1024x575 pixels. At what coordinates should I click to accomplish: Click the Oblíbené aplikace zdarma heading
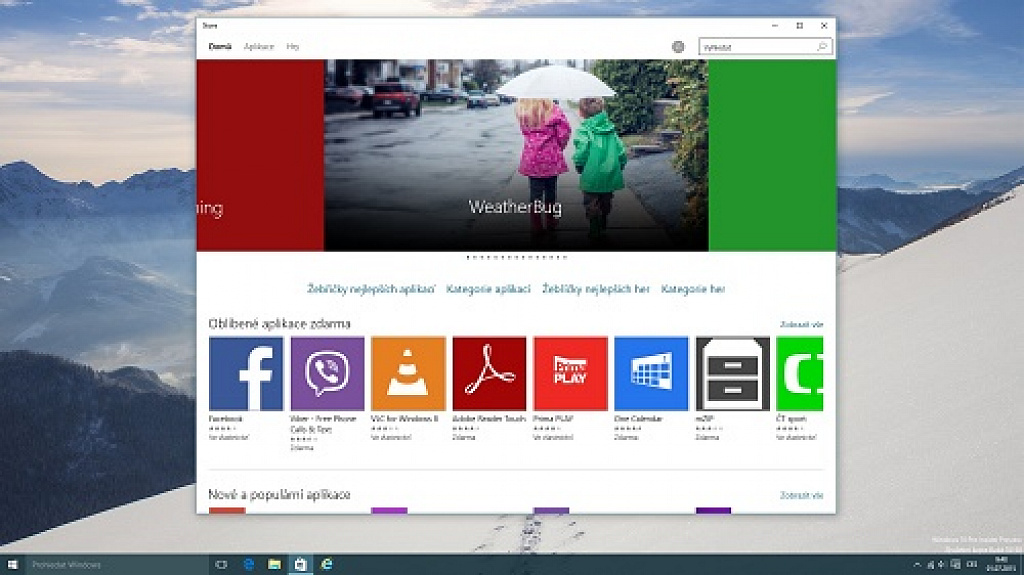point(280,323)
